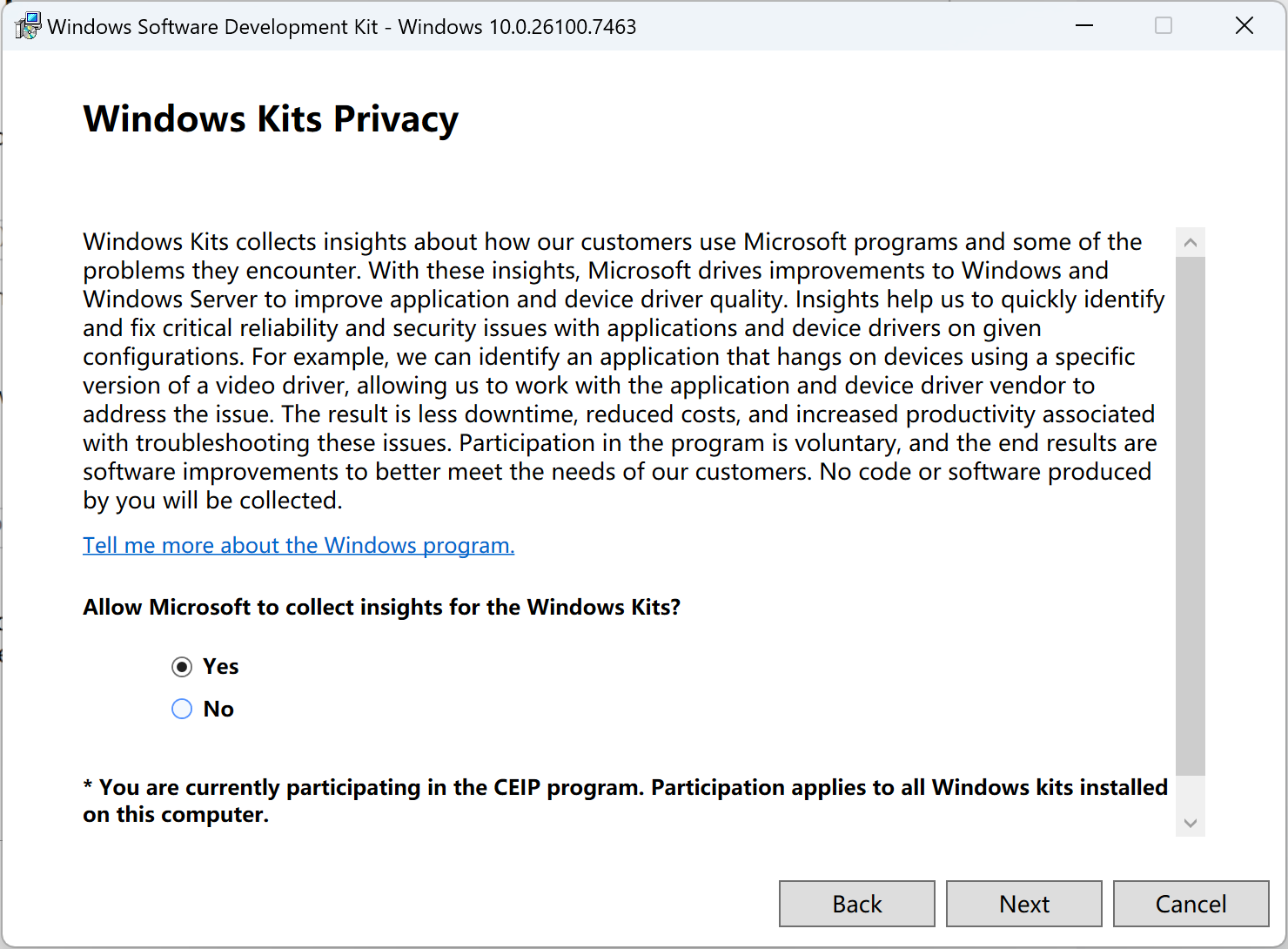Cancel the Windows SDK installation
This screenshot has width=1288, height=949.
coord(1191,904)
